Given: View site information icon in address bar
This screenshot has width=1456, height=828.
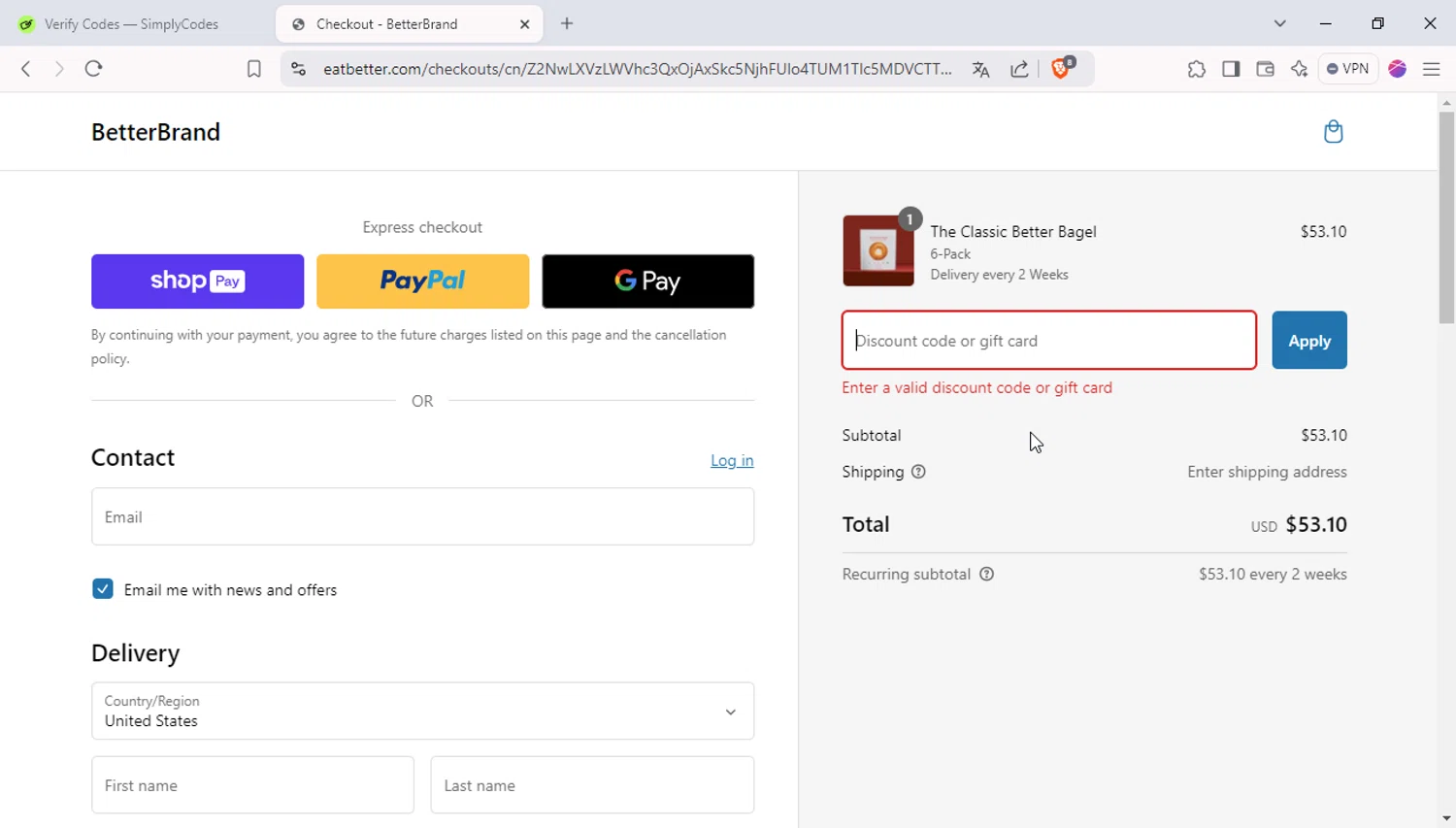Looking at the screenshot, I should [x=299, y=69].
